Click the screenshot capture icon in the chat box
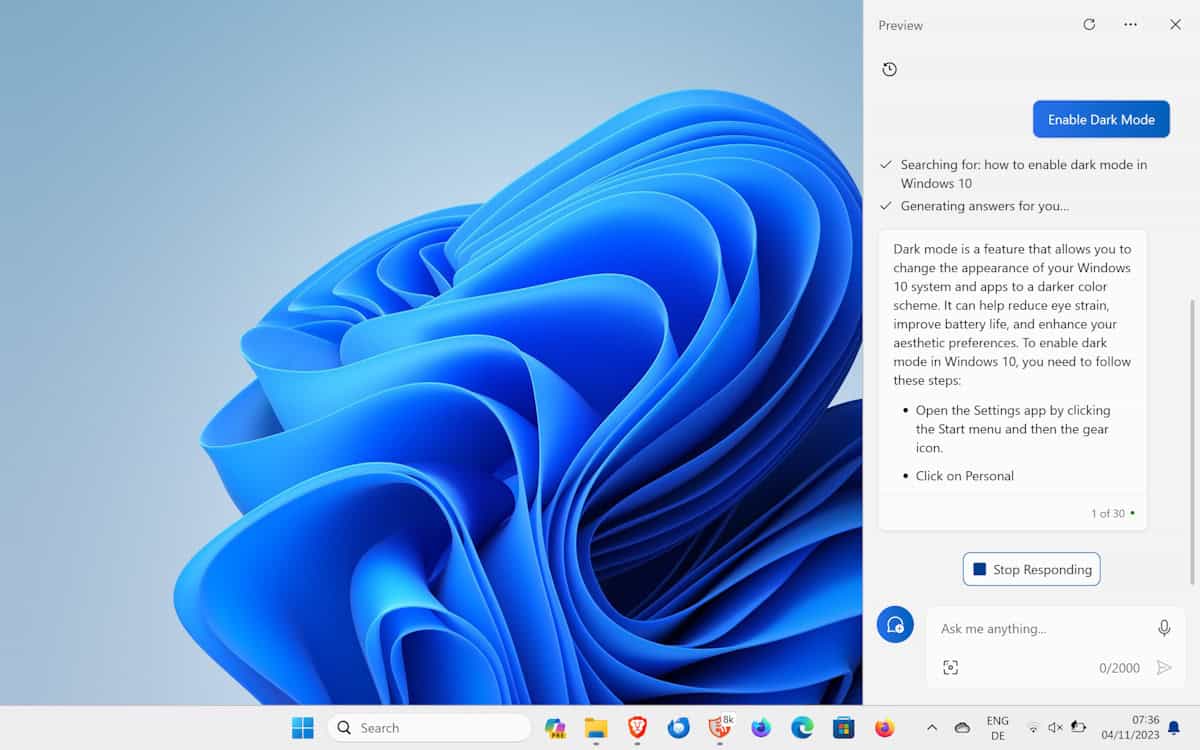Screen dimensions: 1200x750 click(950, 667)
